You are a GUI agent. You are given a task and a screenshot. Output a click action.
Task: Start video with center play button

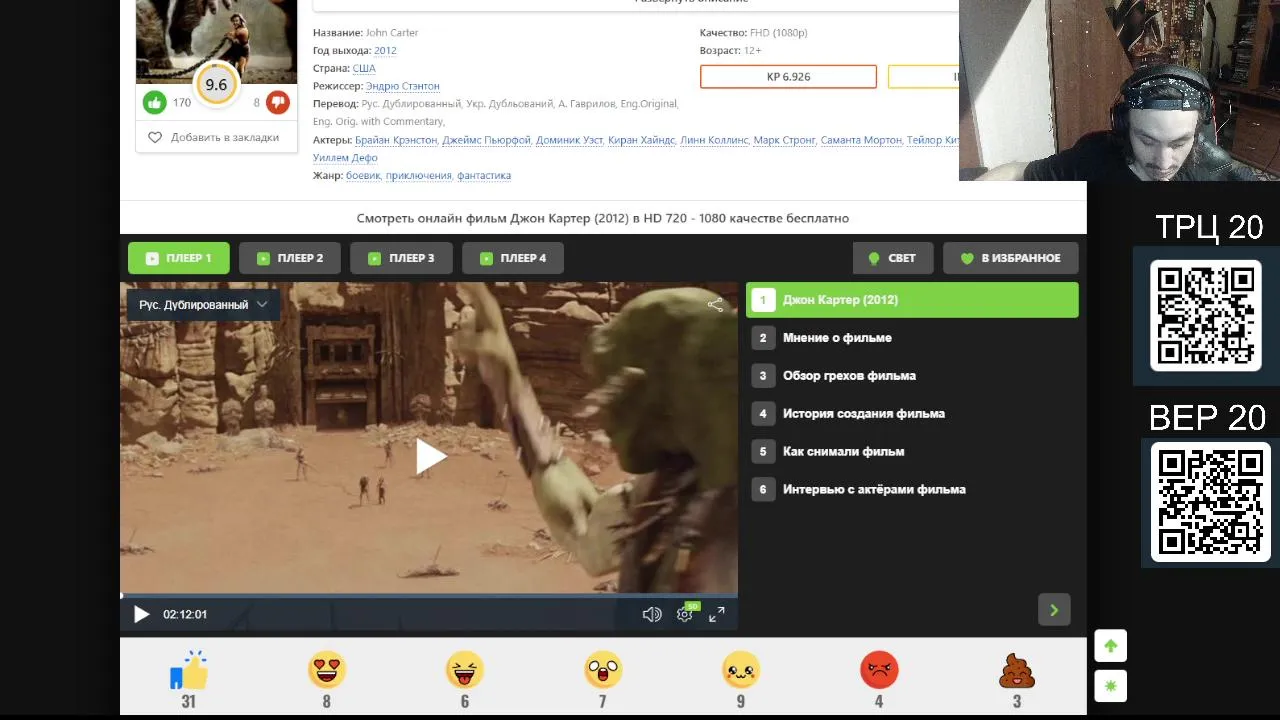[430, 457]
